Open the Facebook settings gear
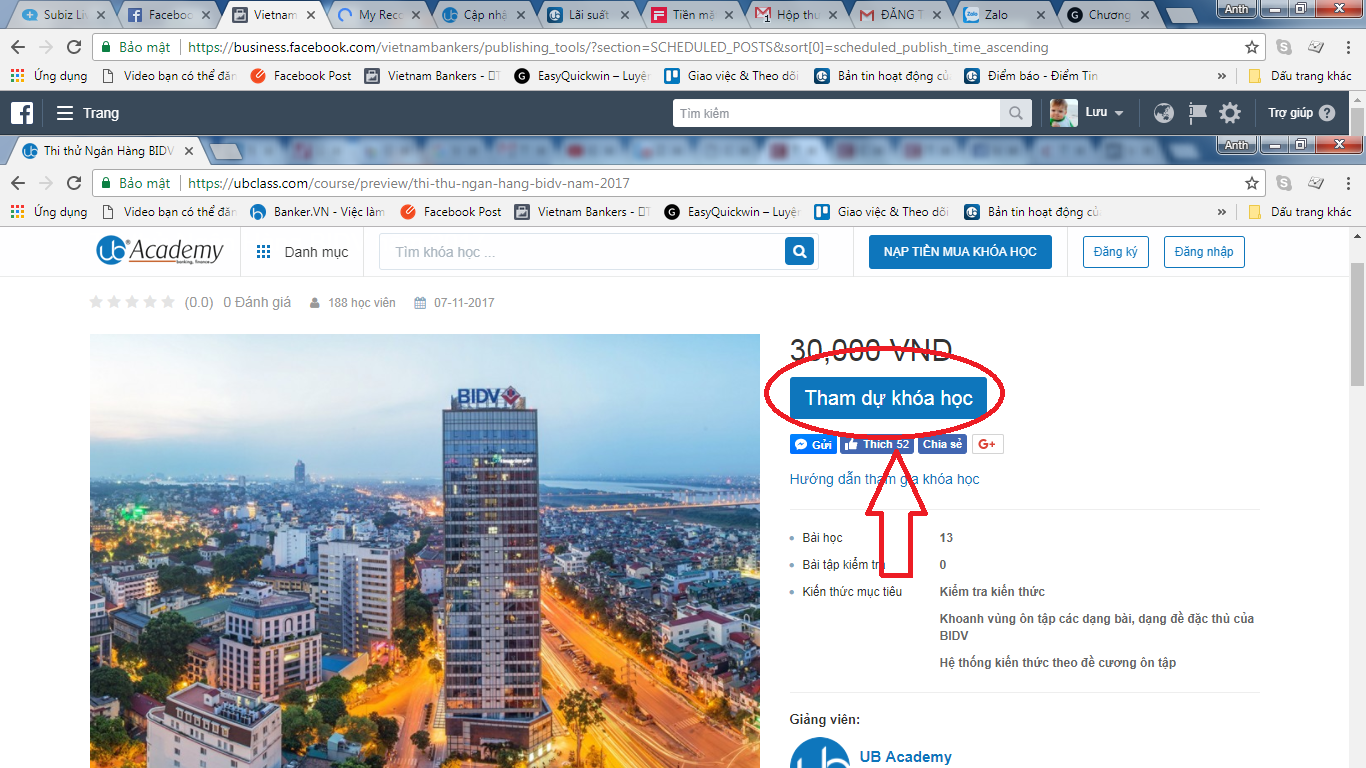The image size is (1366, 768). click(x=1230, y=113)
